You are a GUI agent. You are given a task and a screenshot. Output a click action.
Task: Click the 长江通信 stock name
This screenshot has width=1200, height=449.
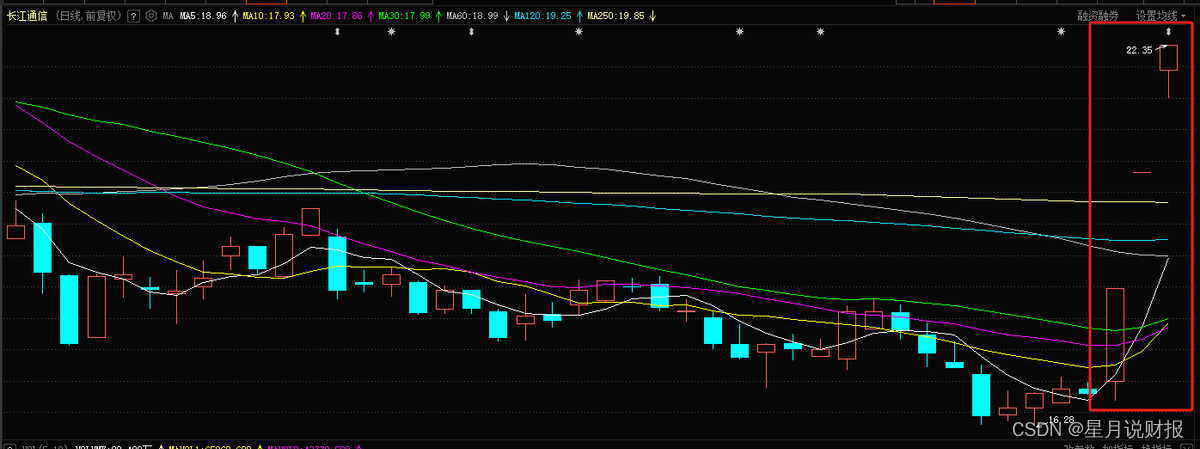point(27,16)
